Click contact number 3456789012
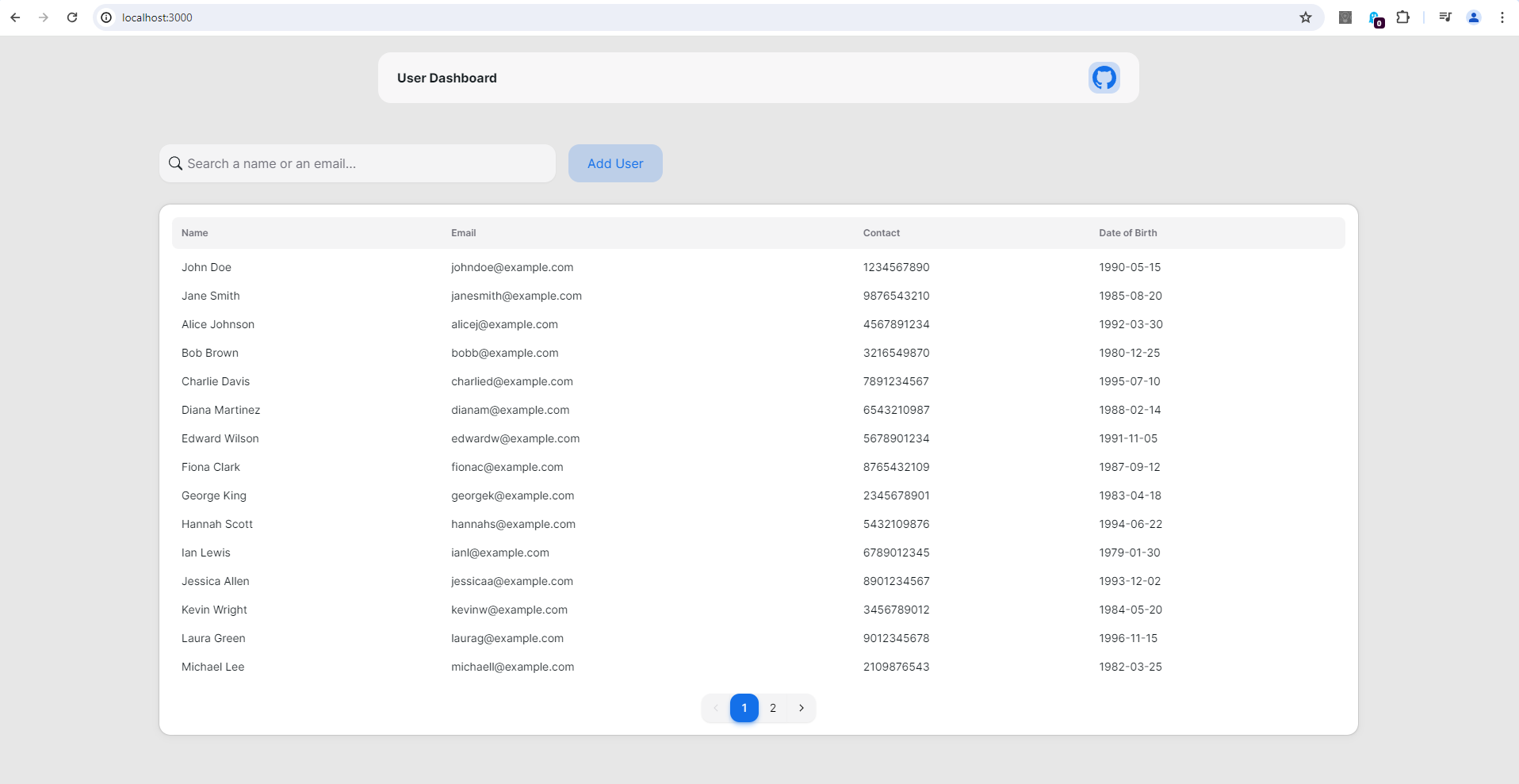 pyautogui.click(x=897, y=610)
